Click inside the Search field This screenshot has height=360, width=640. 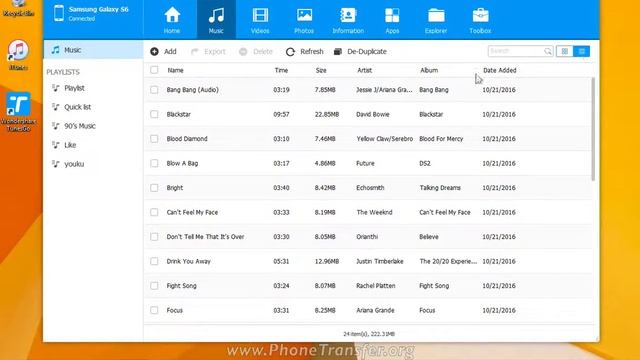(x=516, y=51)
